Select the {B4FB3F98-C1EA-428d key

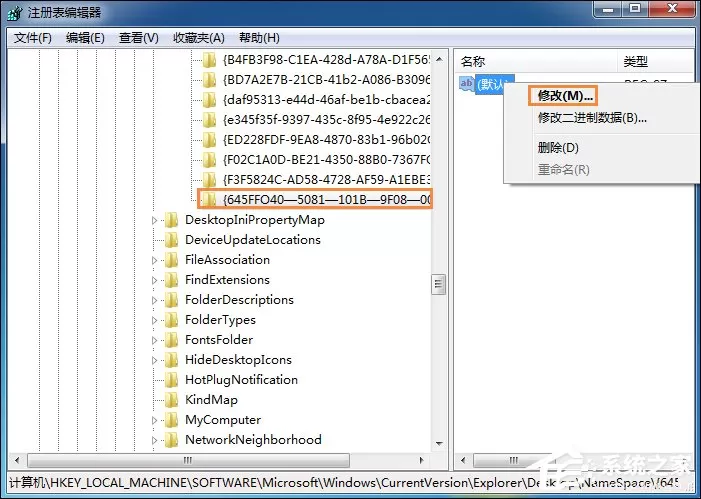tap(326, 60)
